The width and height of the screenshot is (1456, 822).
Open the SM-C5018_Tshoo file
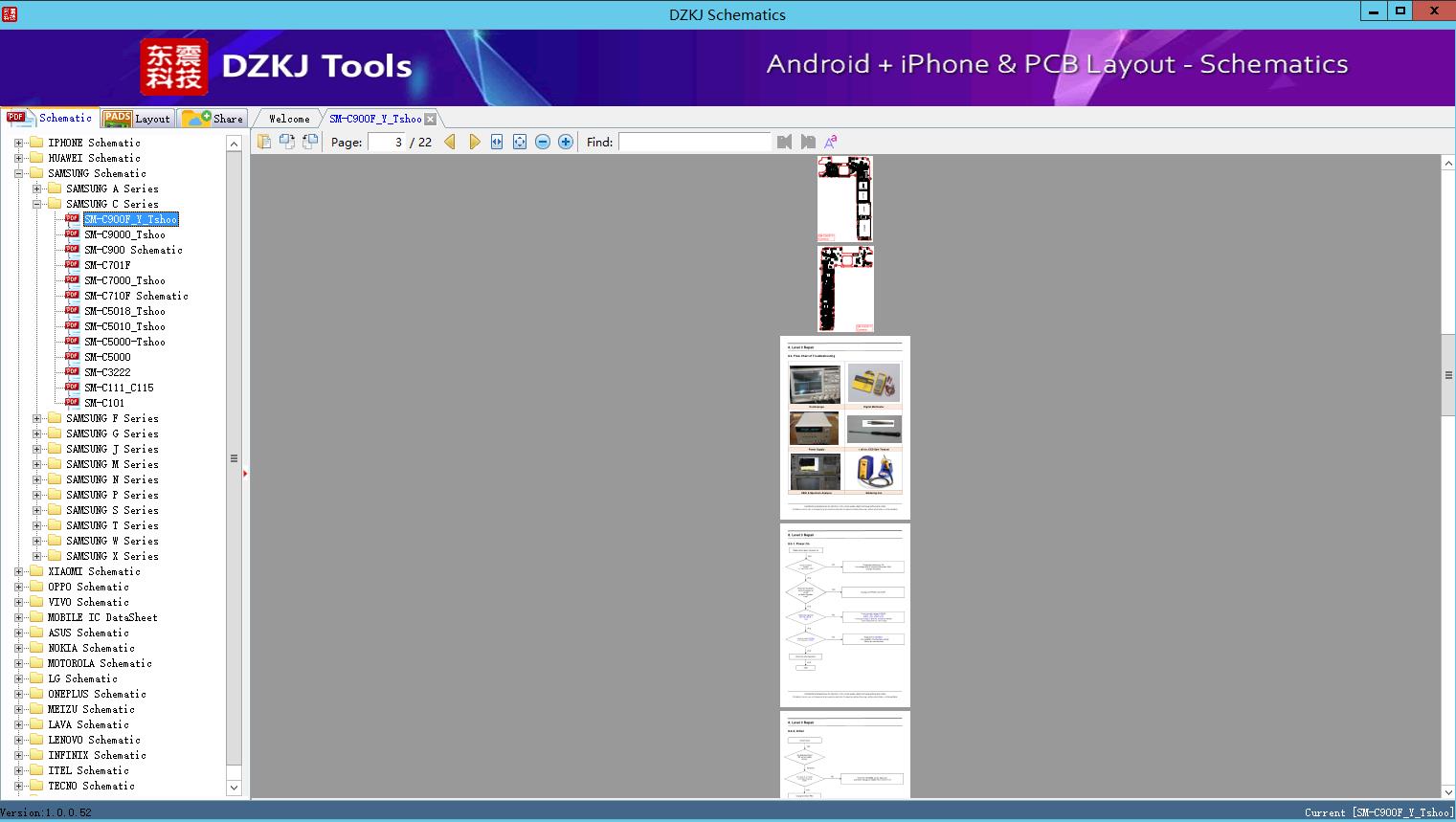coord(124,311)
